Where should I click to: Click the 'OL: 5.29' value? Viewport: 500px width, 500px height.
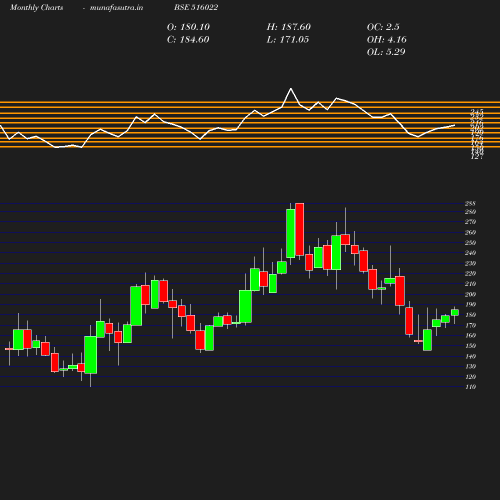(x=386, y=52)
